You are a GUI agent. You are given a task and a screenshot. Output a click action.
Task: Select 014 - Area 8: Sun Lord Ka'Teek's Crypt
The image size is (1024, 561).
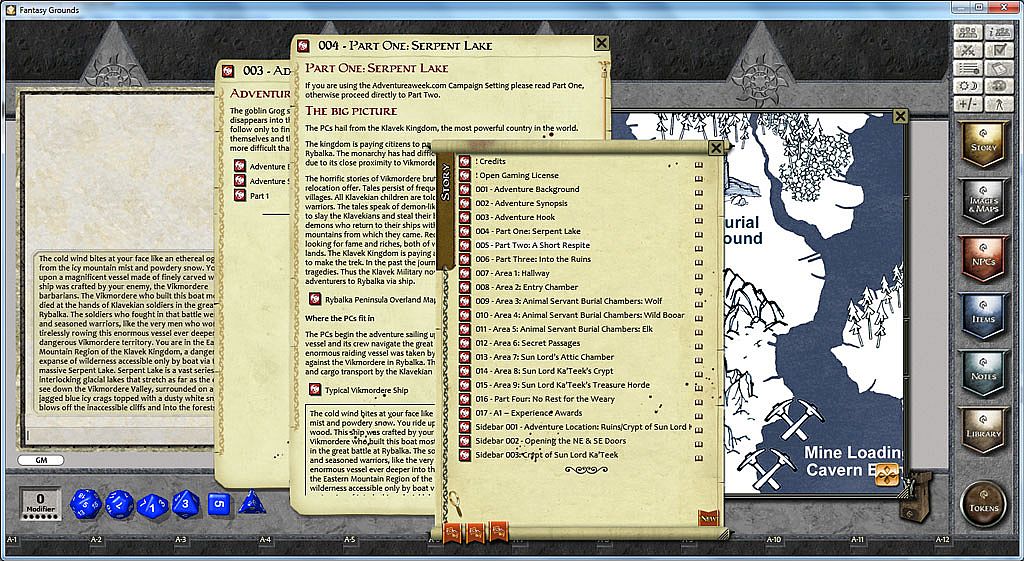pyautogui.click(x=544, y=371)
